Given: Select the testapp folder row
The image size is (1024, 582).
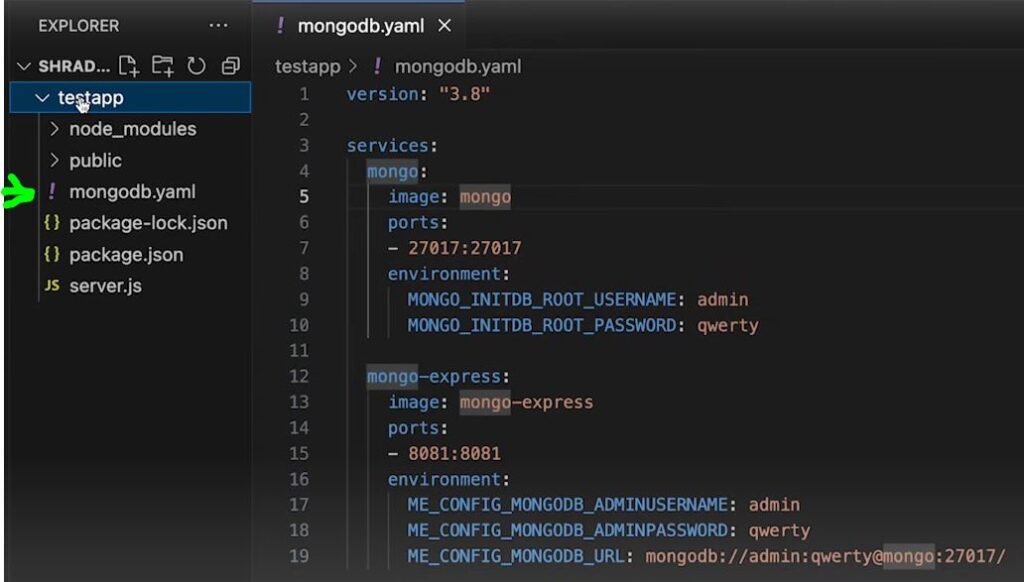Looking at the screenshot, I should click(x=131, y=97).
